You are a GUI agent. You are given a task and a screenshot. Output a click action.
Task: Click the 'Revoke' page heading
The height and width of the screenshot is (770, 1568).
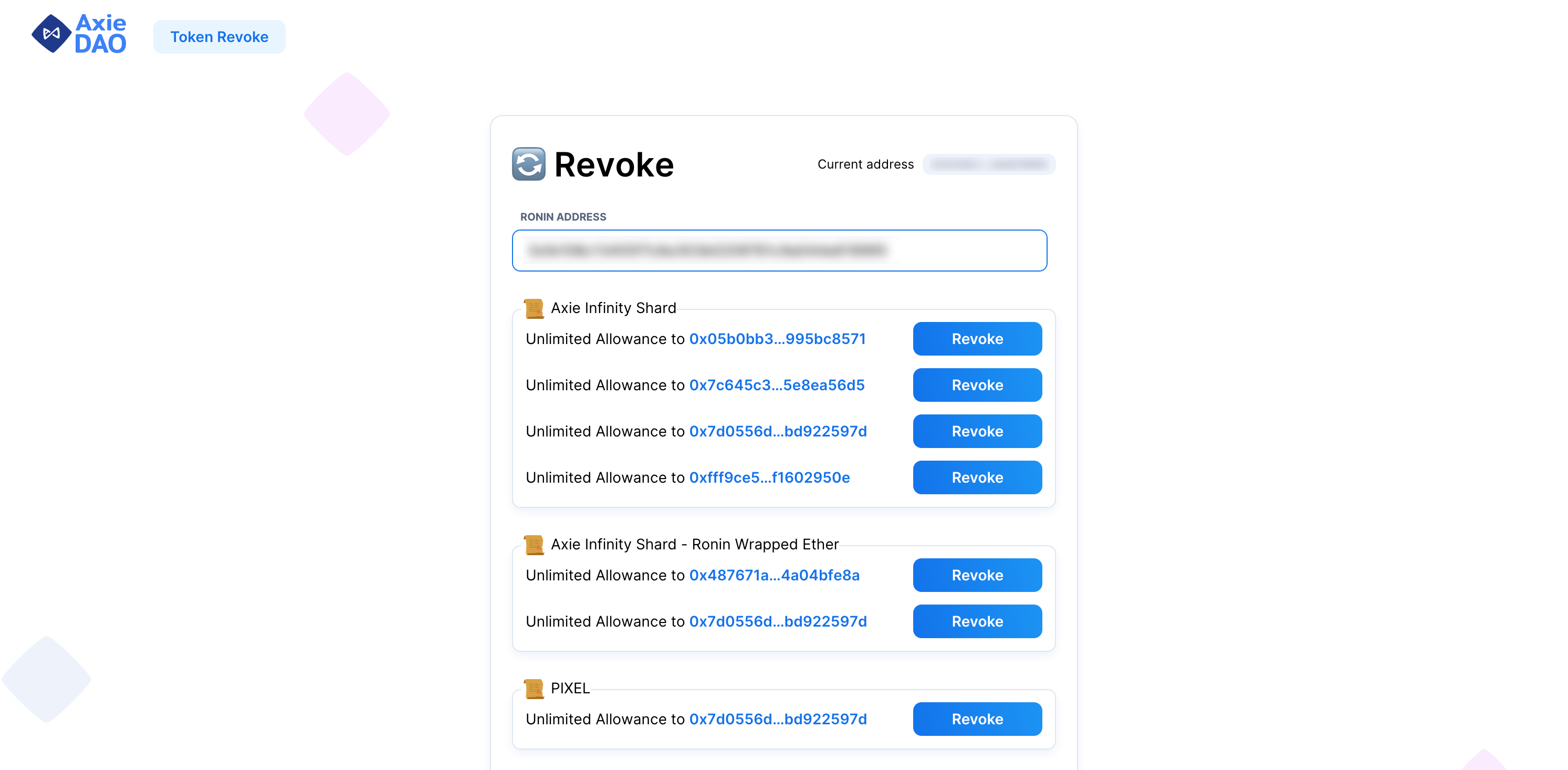tap(613, 164)
